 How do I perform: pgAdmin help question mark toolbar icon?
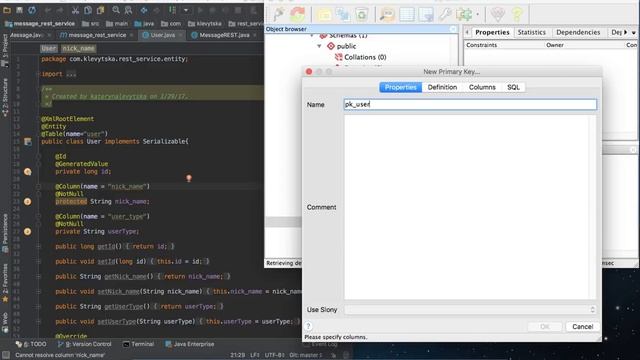517,15
